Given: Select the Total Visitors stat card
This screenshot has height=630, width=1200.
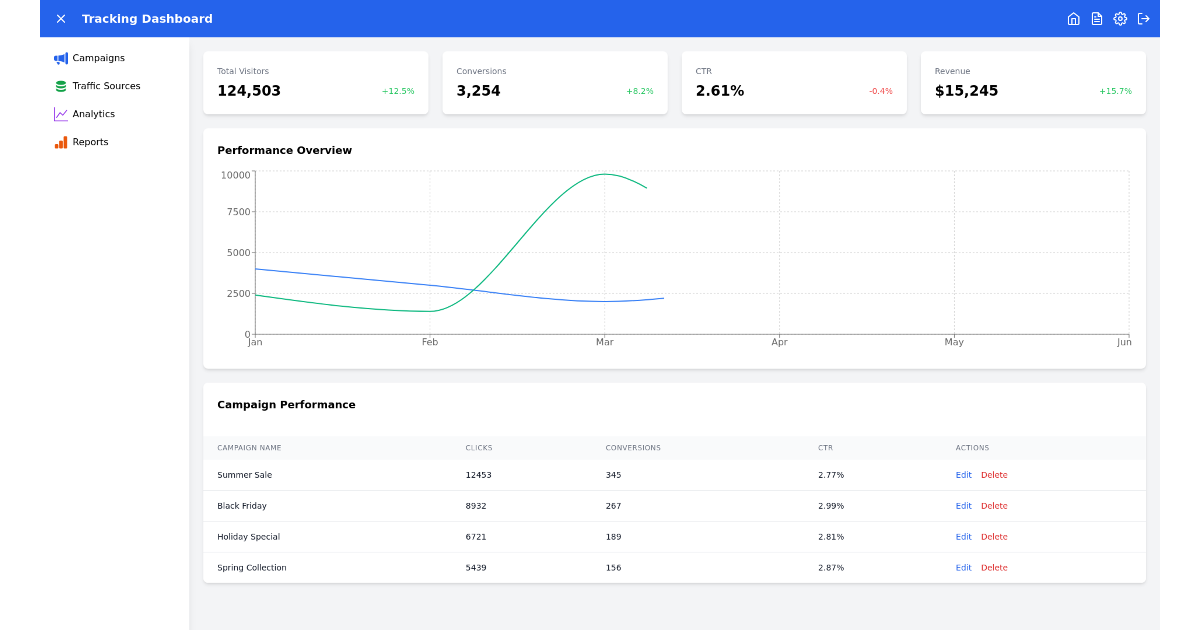Looking at the screenshot, I should tap(315, 82).
